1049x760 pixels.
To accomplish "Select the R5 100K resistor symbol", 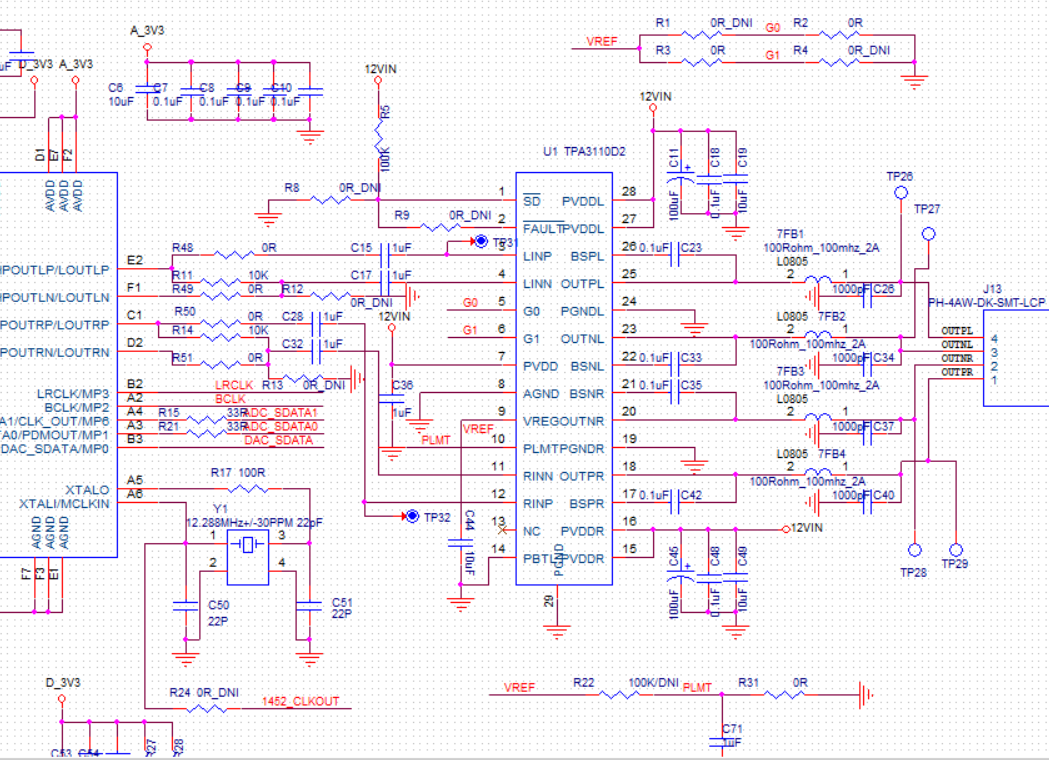I will 379,138.
